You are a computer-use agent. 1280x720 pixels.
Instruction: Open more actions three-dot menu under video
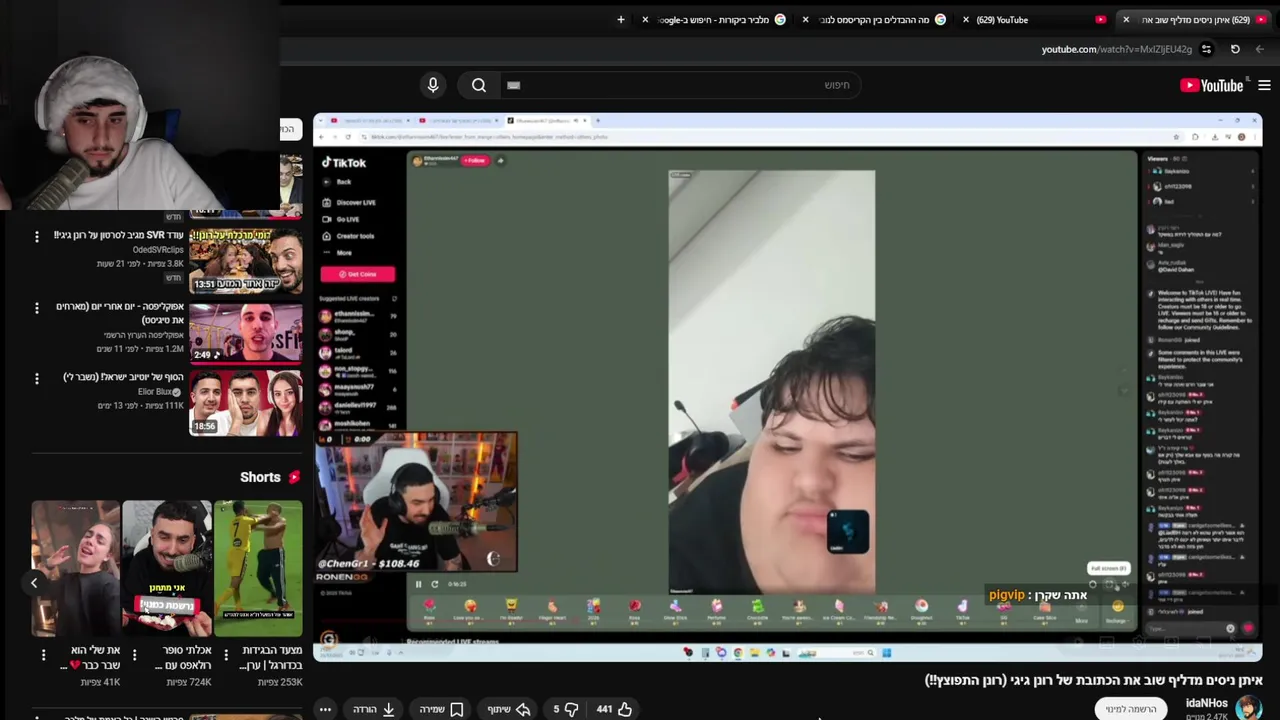[325, 709]
